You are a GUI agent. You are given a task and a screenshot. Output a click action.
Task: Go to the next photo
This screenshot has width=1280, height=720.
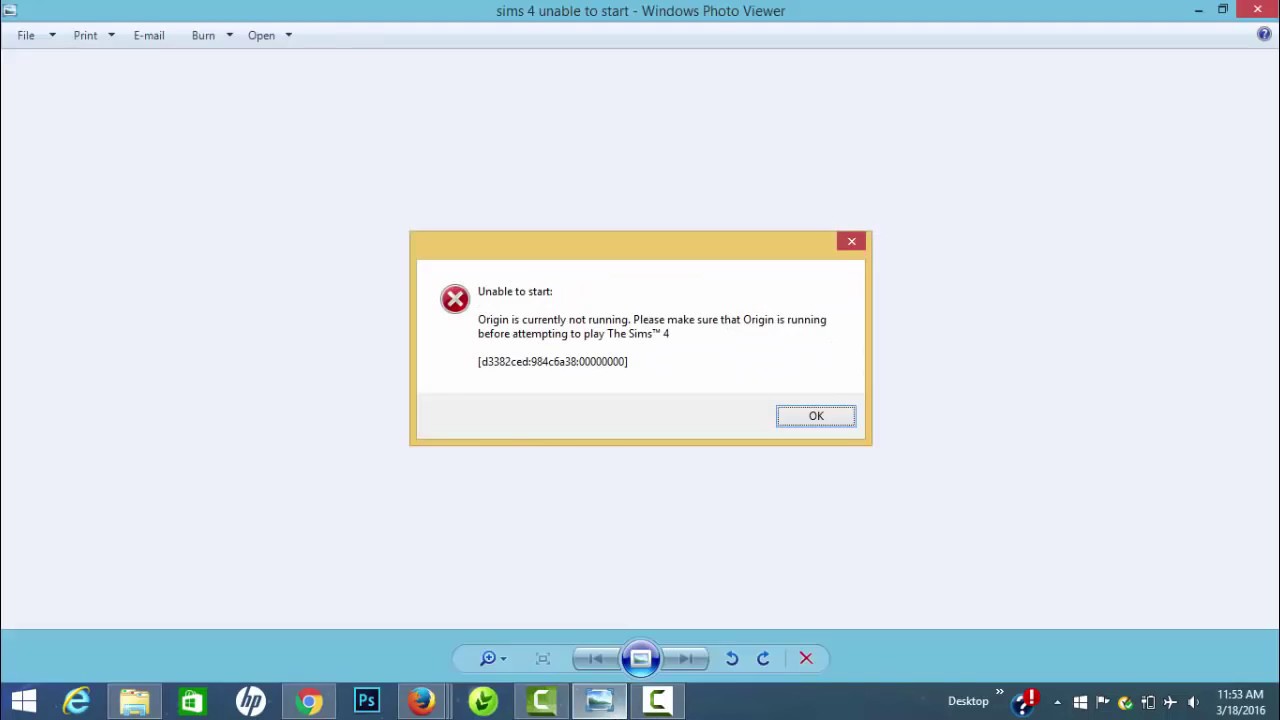(686, 658)
